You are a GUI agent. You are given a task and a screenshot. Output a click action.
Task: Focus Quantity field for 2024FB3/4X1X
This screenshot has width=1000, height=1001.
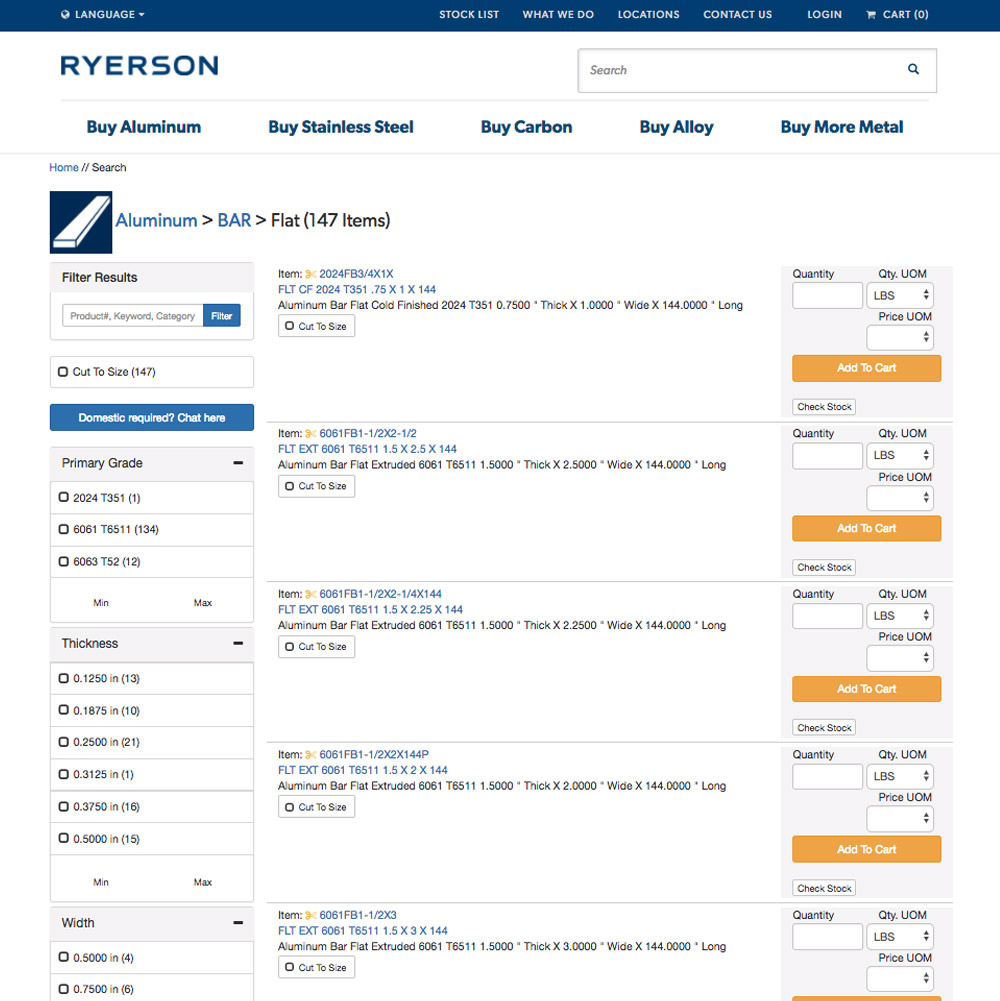[827, 296]
